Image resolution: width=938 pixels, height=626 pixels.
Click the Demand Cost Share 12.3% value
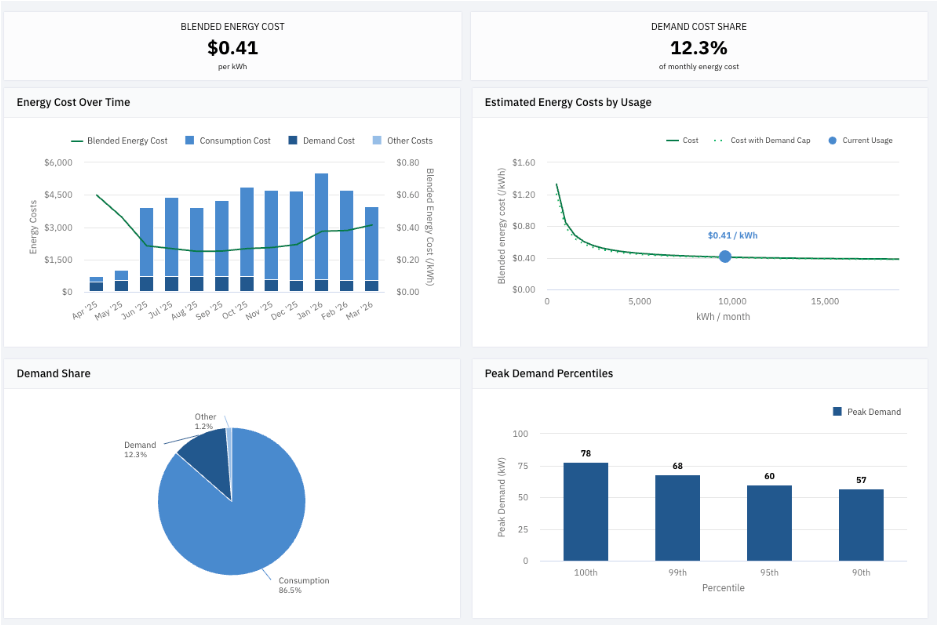coord(699,47)
